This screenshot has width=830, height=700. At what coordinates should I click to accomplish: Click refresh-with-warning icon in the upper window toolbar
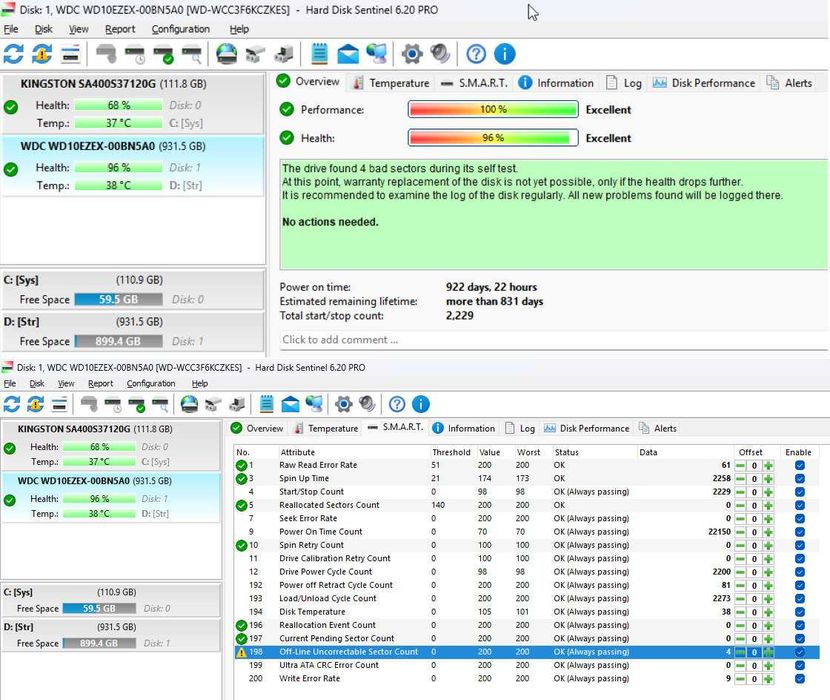tap(42, 53)
